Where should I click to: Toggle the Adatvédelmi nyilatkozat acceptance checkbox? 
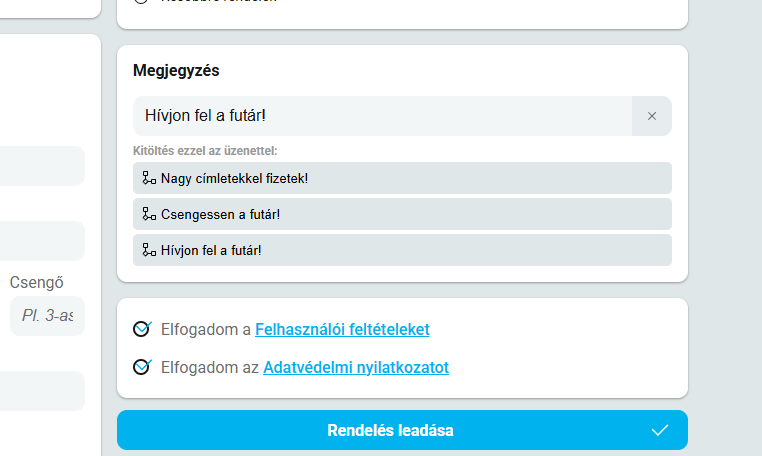click(141, 367)
